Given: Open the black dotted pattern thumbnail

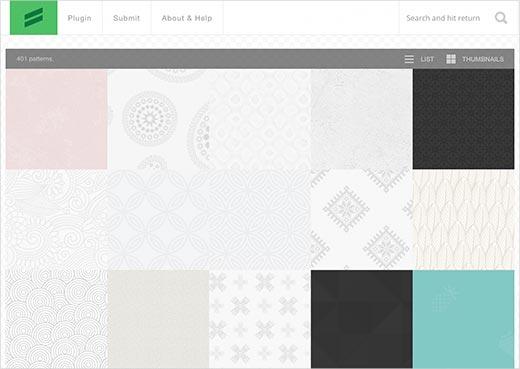Looking at the screenshot, I should tap(463, 119).
